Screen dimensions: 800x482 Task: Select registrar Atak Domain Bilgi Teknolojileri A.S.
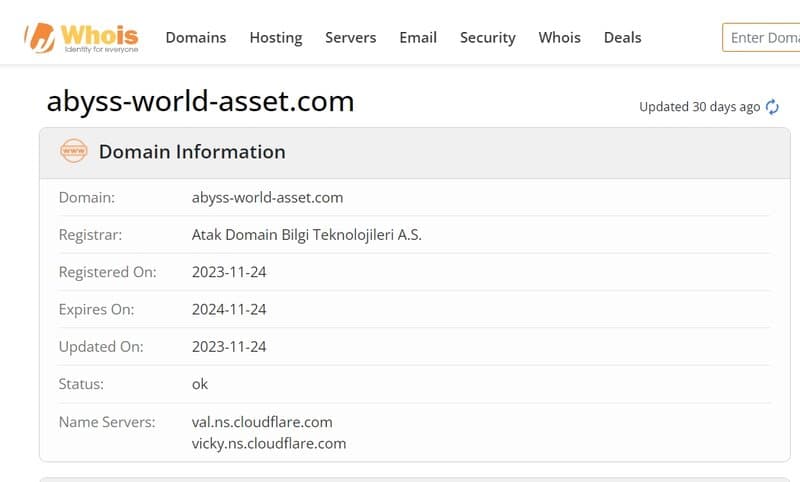pyautogui.click(x=307, y=235)
